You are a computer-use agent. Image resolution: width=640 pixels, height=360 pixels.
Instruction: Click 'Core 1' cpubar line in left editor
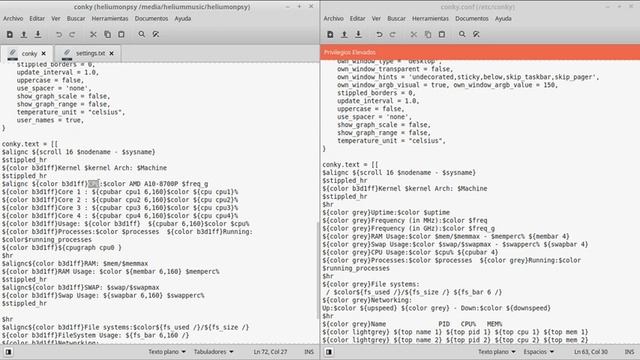click(120, 192)
